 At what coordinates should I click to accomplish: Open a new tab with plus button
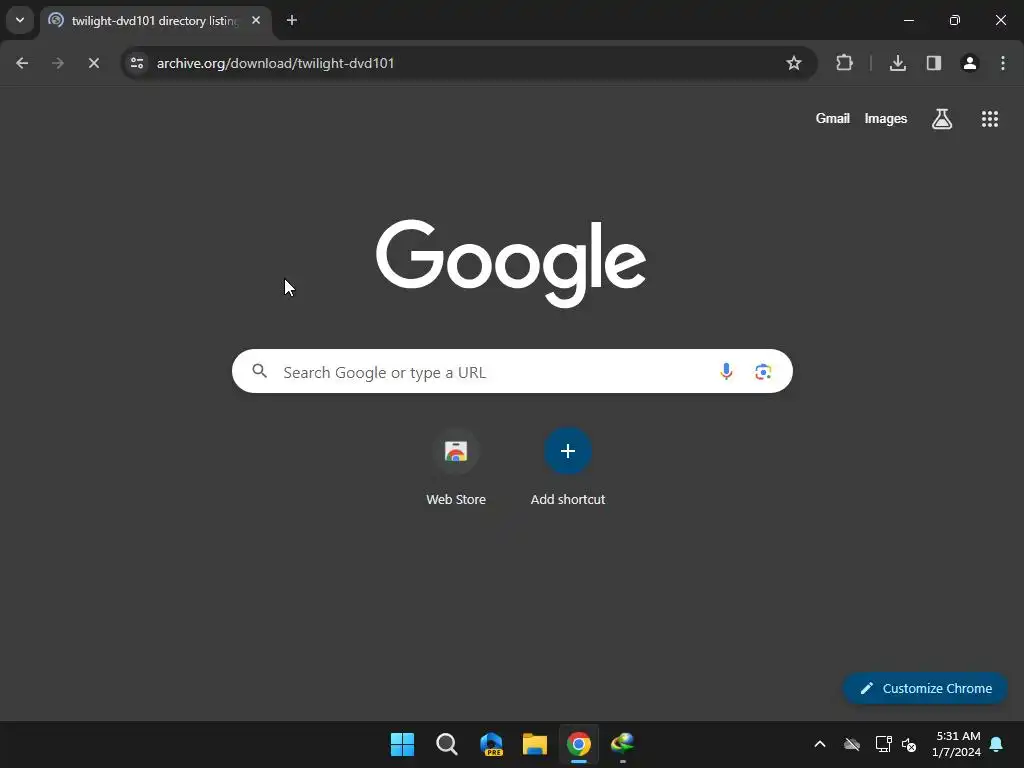(x=292, y=20)
